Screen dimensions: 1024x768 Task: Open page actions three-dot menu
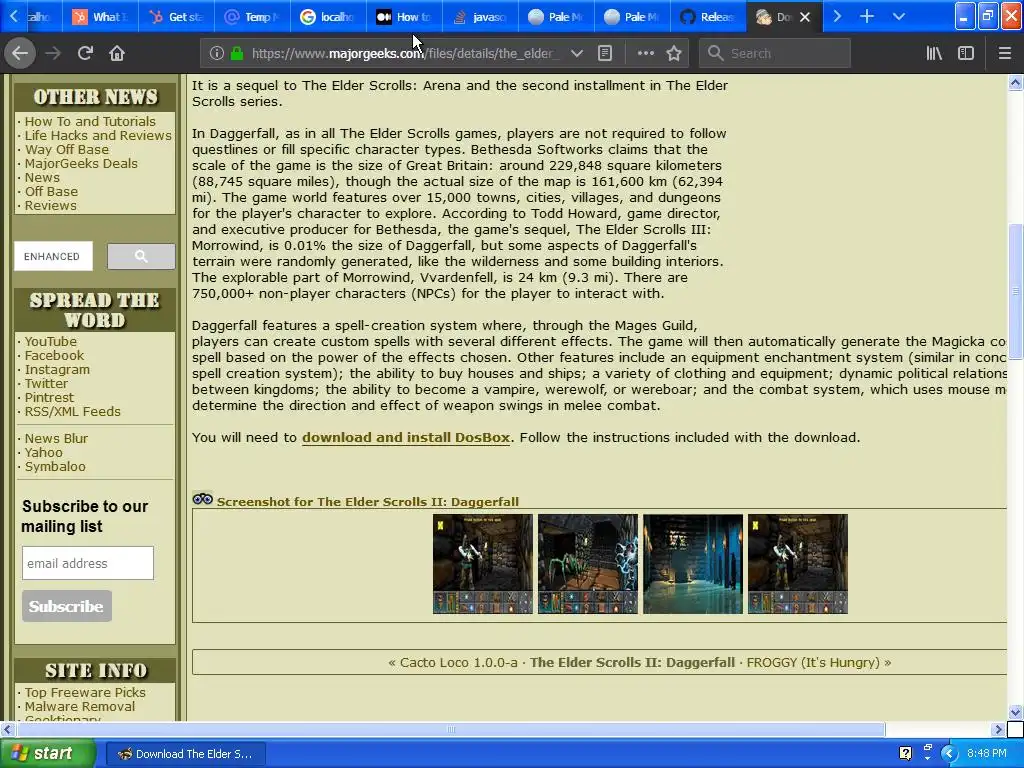(x=645, y=54)
